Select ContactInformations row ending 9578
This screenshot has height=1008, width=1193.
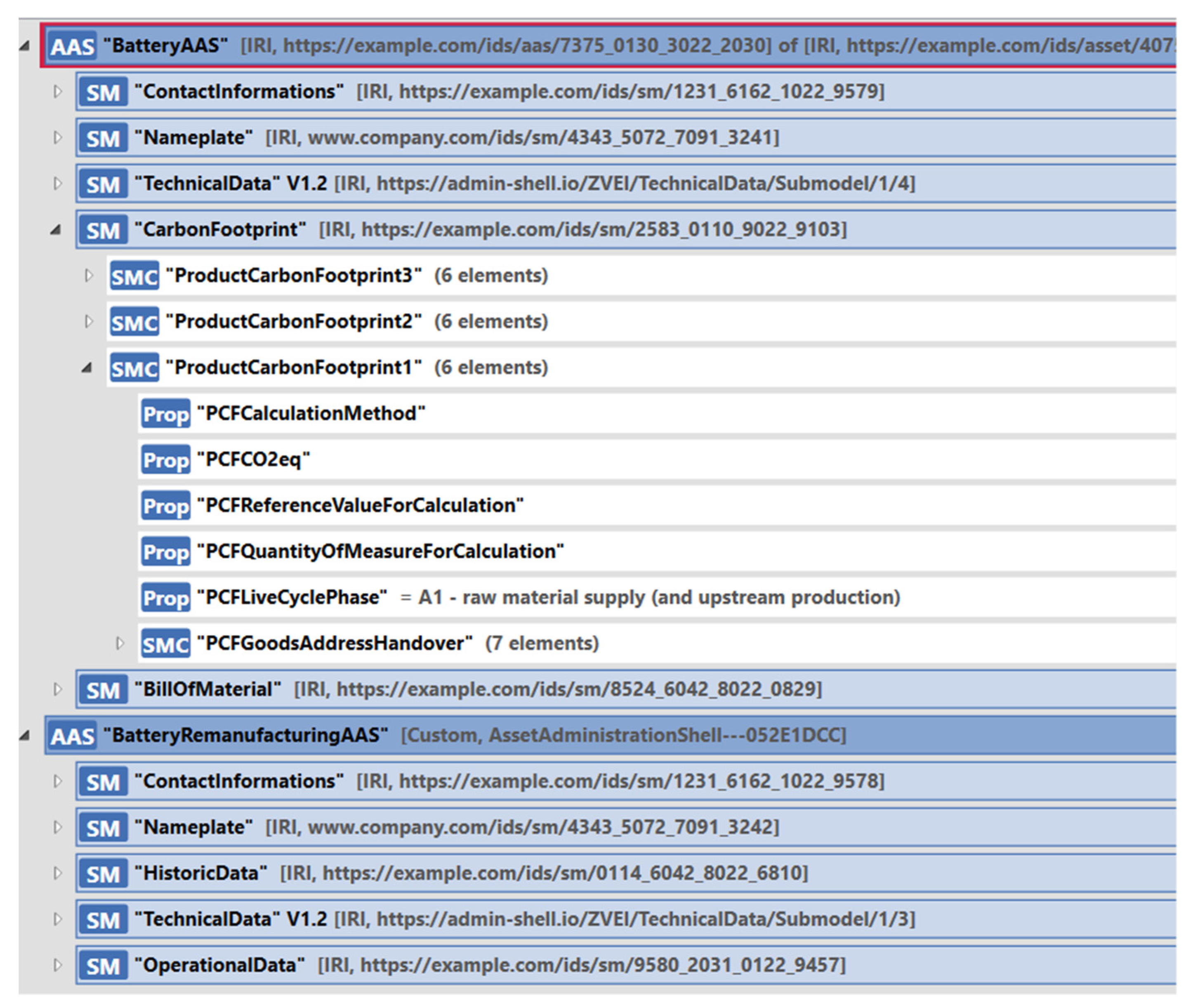pyautogui.click(x=626, y=782)
